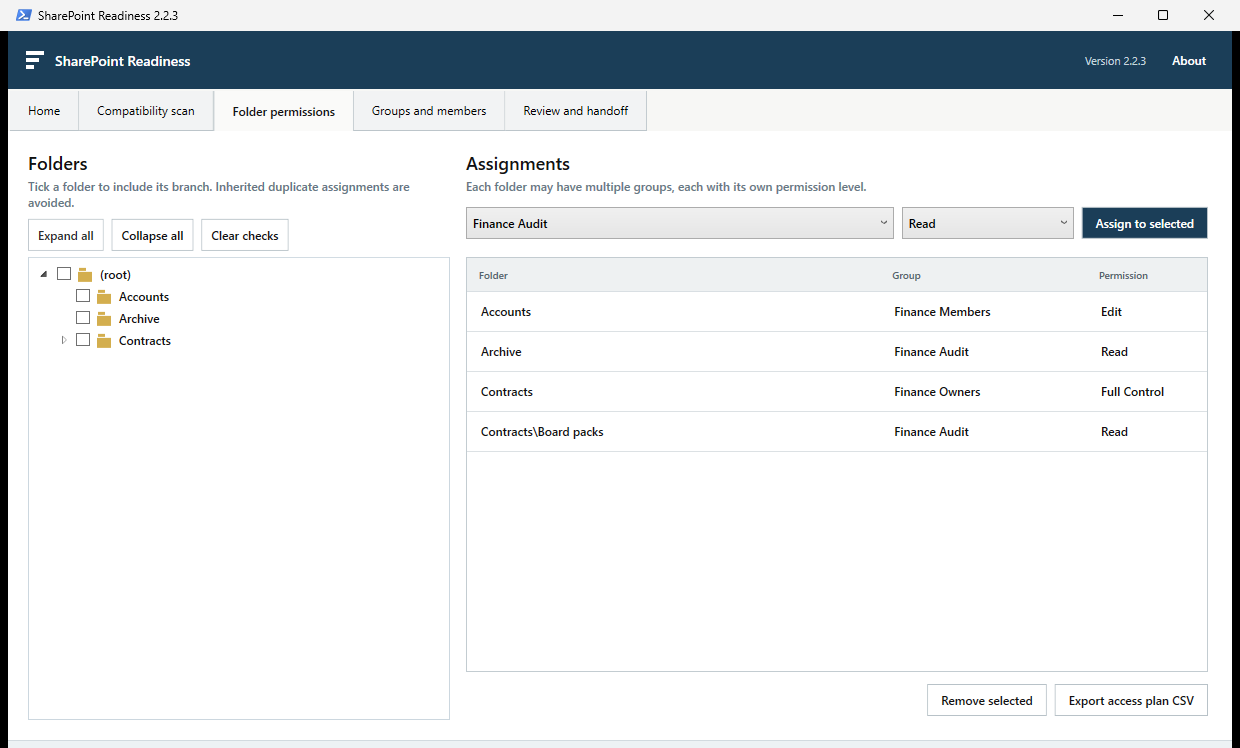Click Export access plan CSV button
Viewport: 1240px width, 748px height.
pyautogui.click(x=1131, y=701)
